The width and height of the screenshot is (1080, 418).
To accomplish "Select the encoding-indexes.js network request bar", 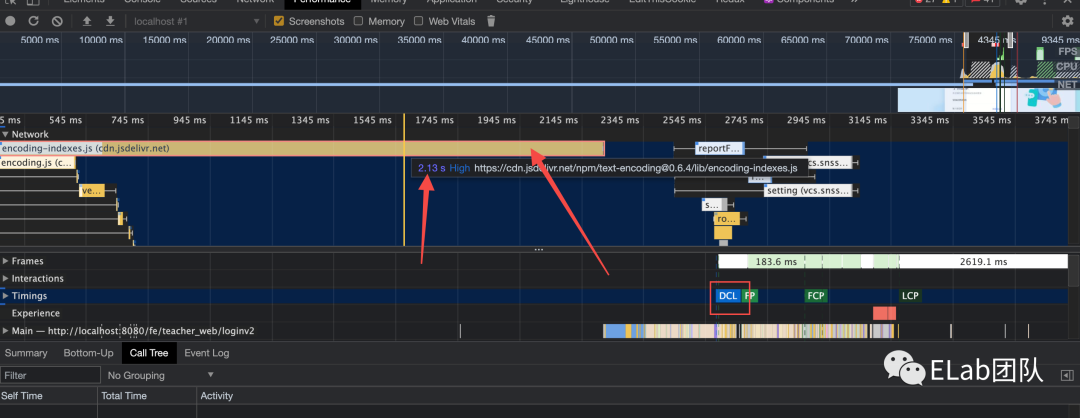I will point(302,148).
